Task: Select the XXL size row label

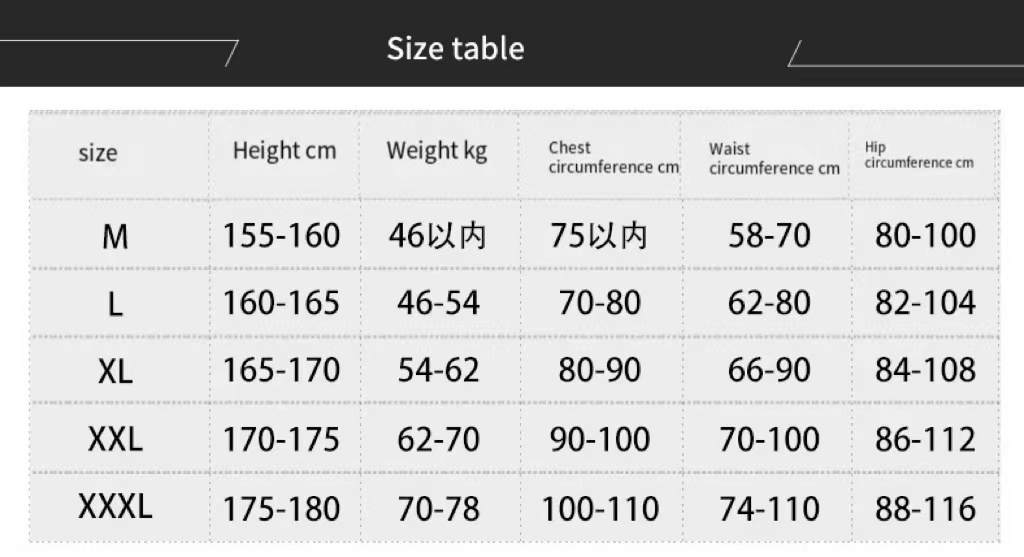Action: click(115, 439)
